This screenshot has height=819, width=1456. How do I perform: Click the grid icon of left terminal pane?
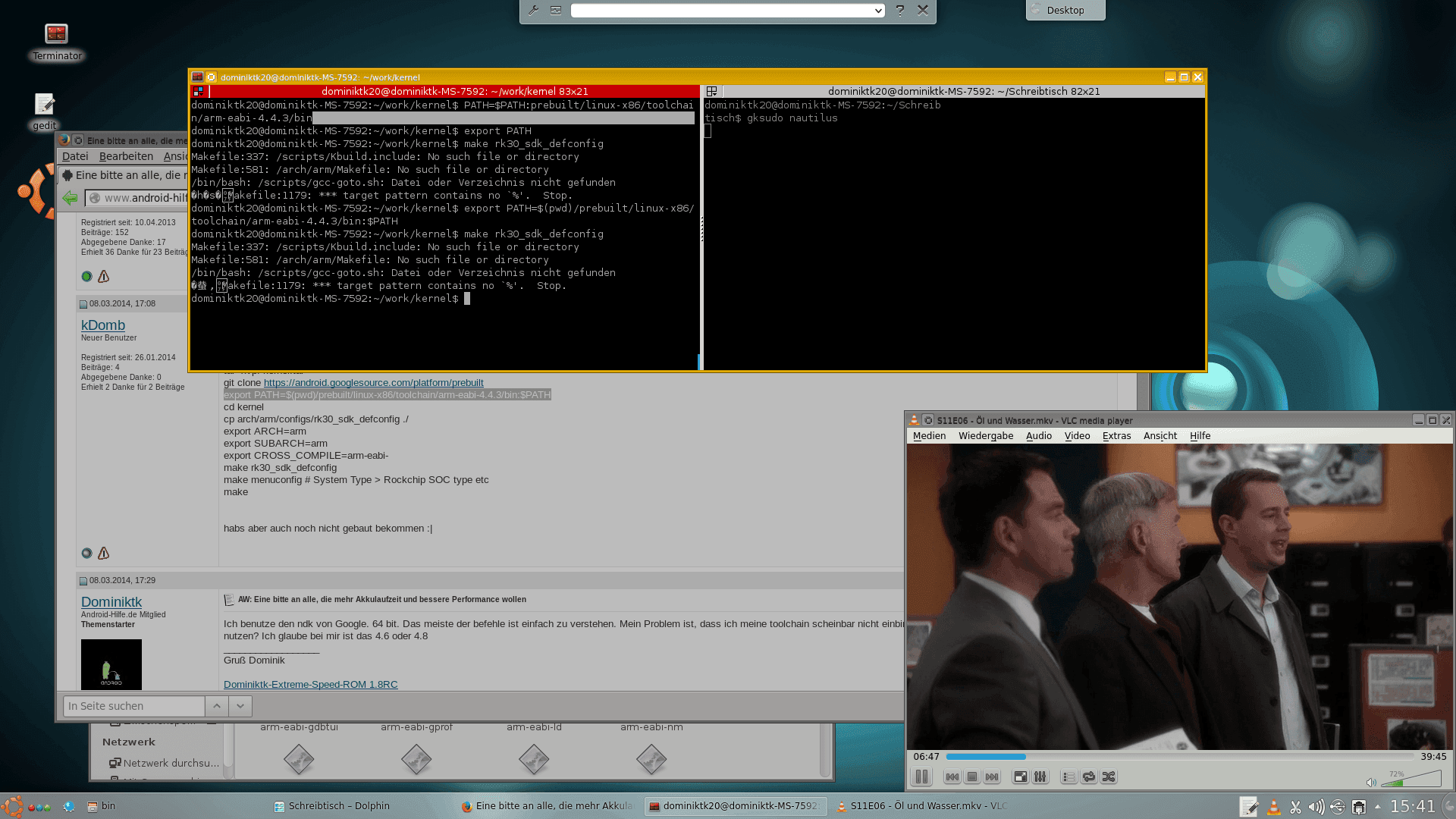click(198, 91)
